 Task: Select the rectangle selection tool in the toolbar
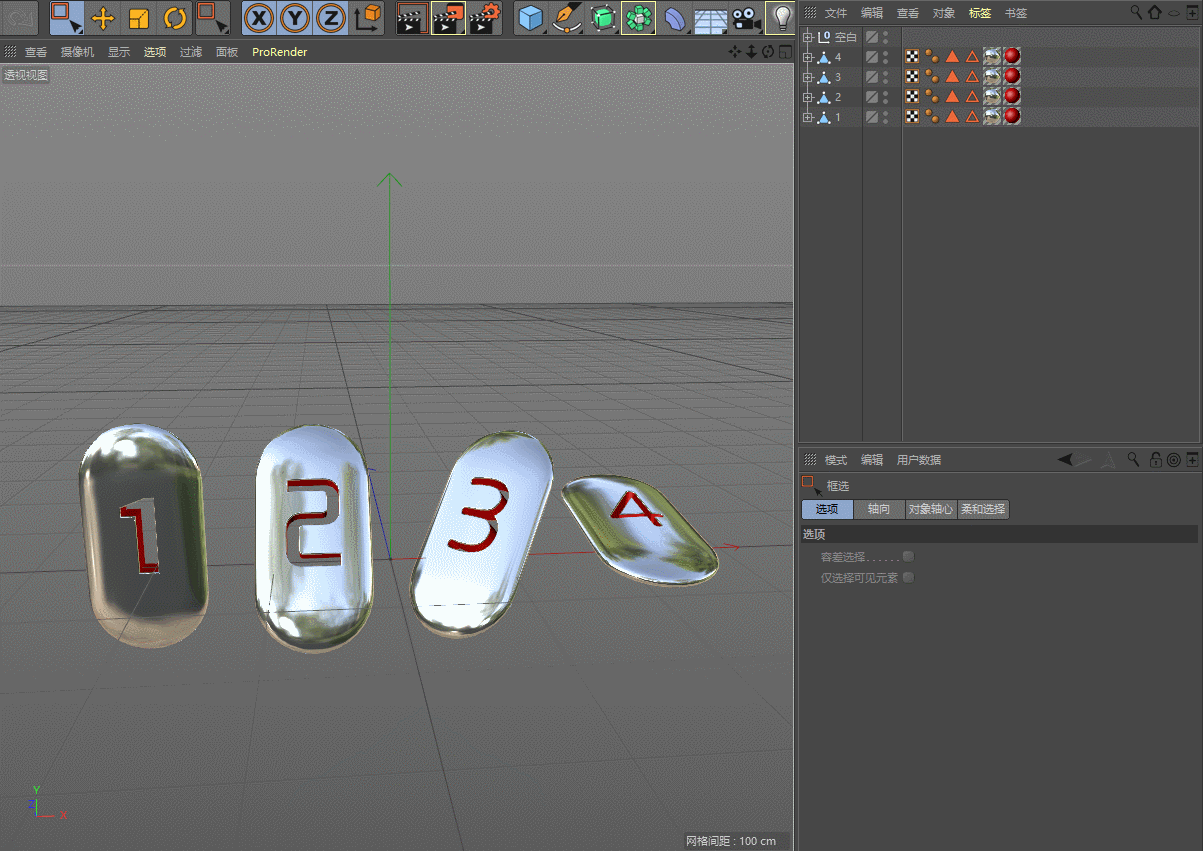[66, 17]
